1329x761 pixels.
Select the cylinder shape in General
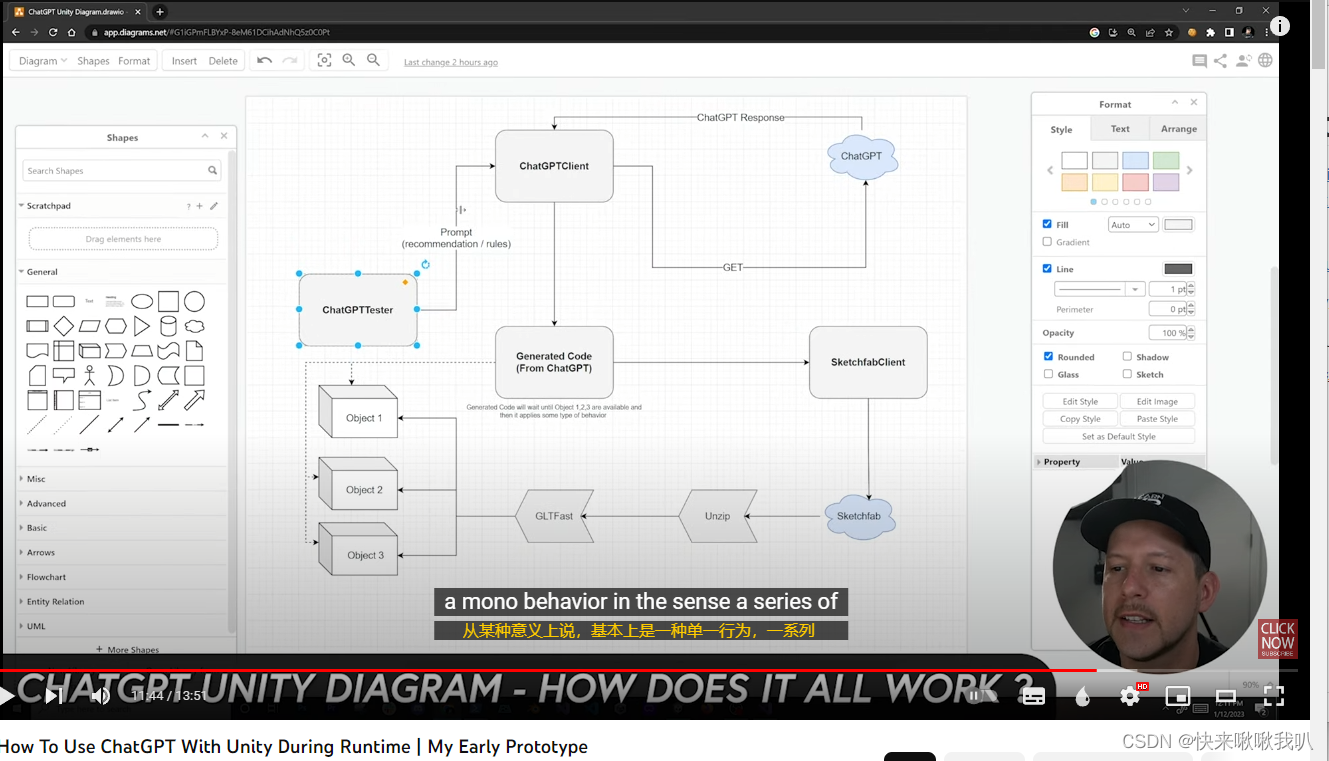point(168,326)
